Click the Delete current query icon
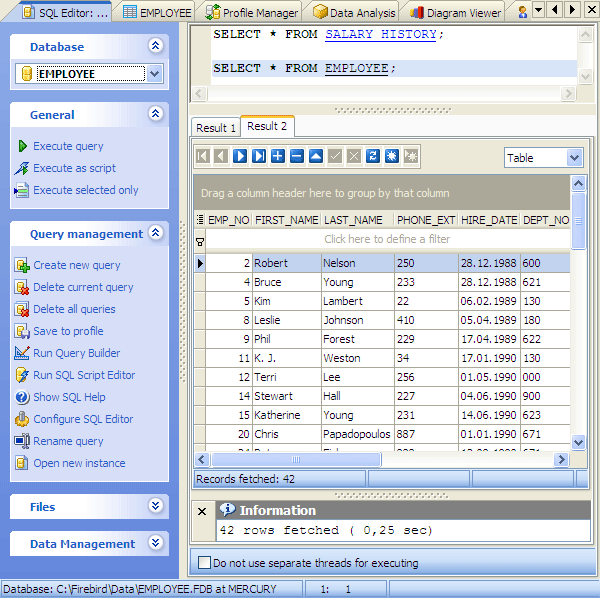Image resolution: width=600 pixels, height=598 pixels. point(22,287)
